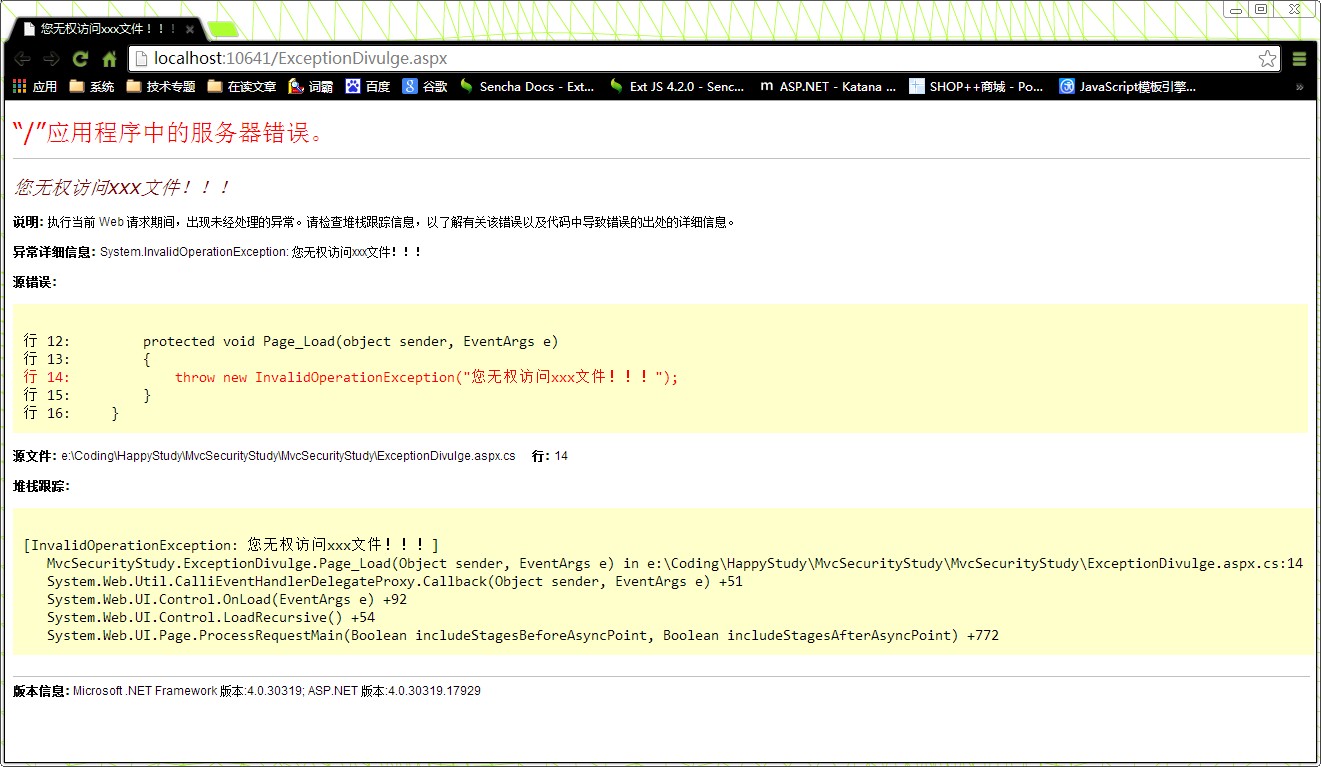
Task: Go to the home page icon
Action: (109, 59)
